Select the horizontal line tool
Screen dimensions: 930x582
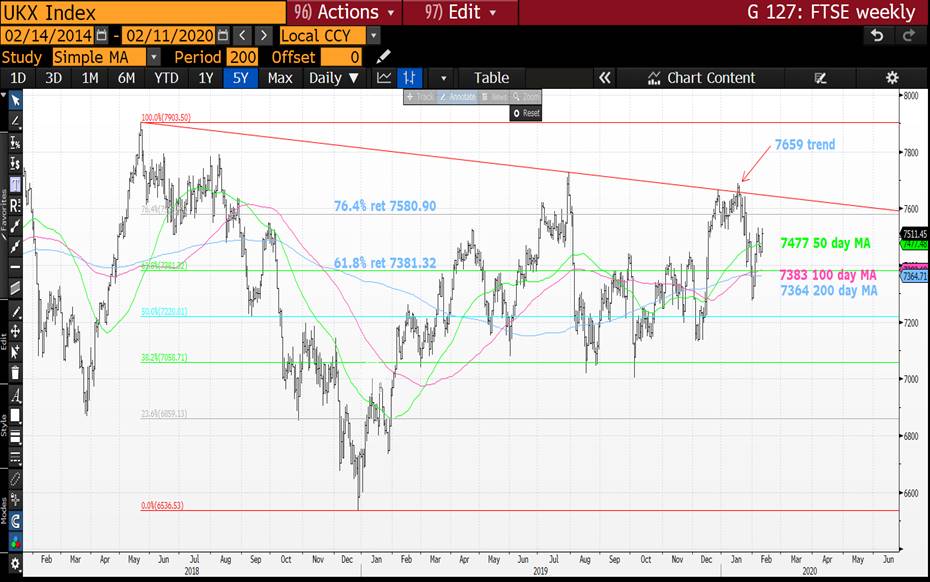point(15,267)
